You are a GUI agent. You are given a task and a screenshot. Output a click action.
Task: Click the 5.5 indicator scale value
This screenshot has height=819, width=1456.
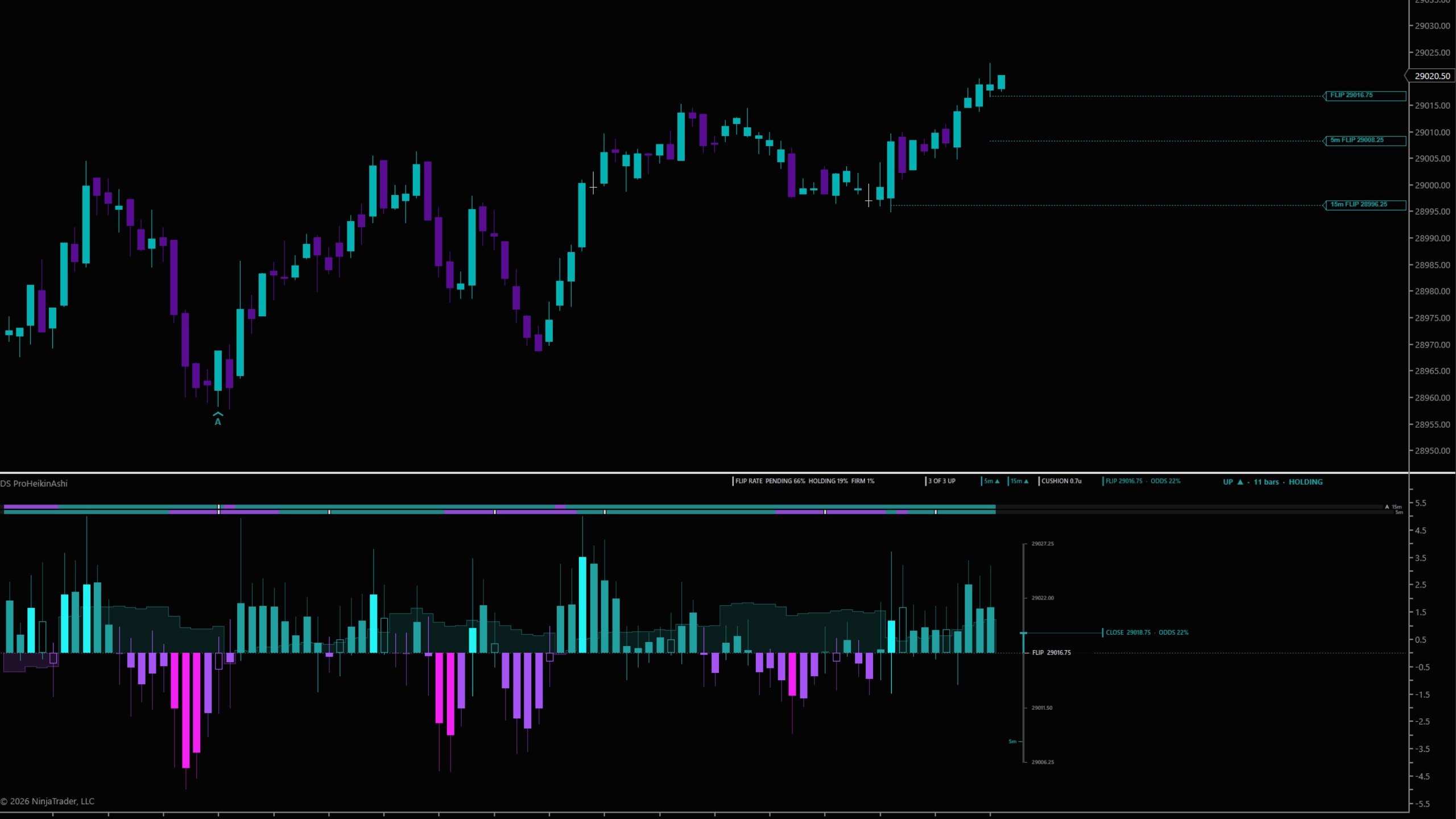tap(1420, 503)
